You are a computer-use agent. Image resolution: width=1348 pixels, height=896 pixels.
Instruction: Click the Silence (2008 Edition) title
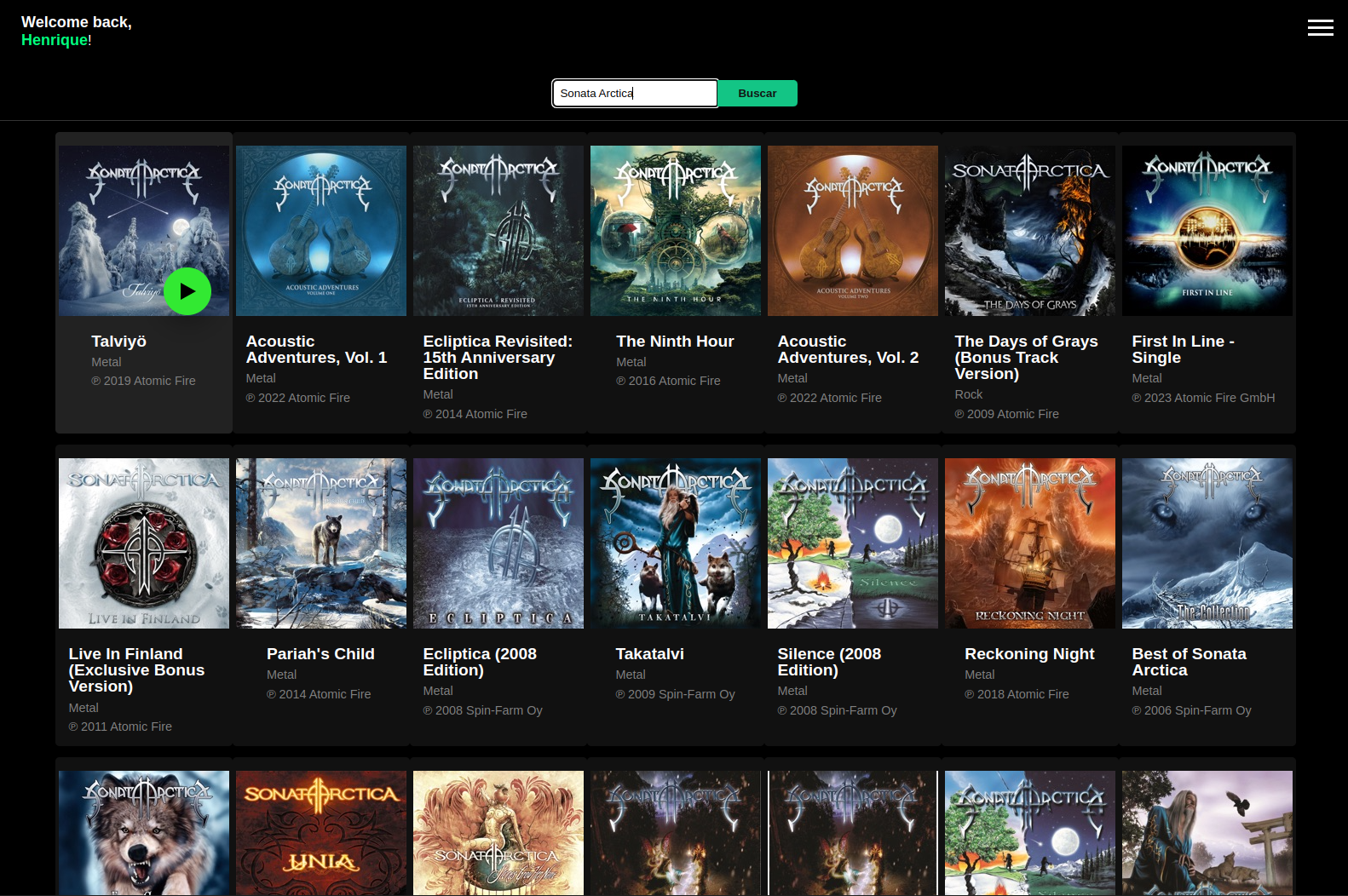click(x=829, y=662)
